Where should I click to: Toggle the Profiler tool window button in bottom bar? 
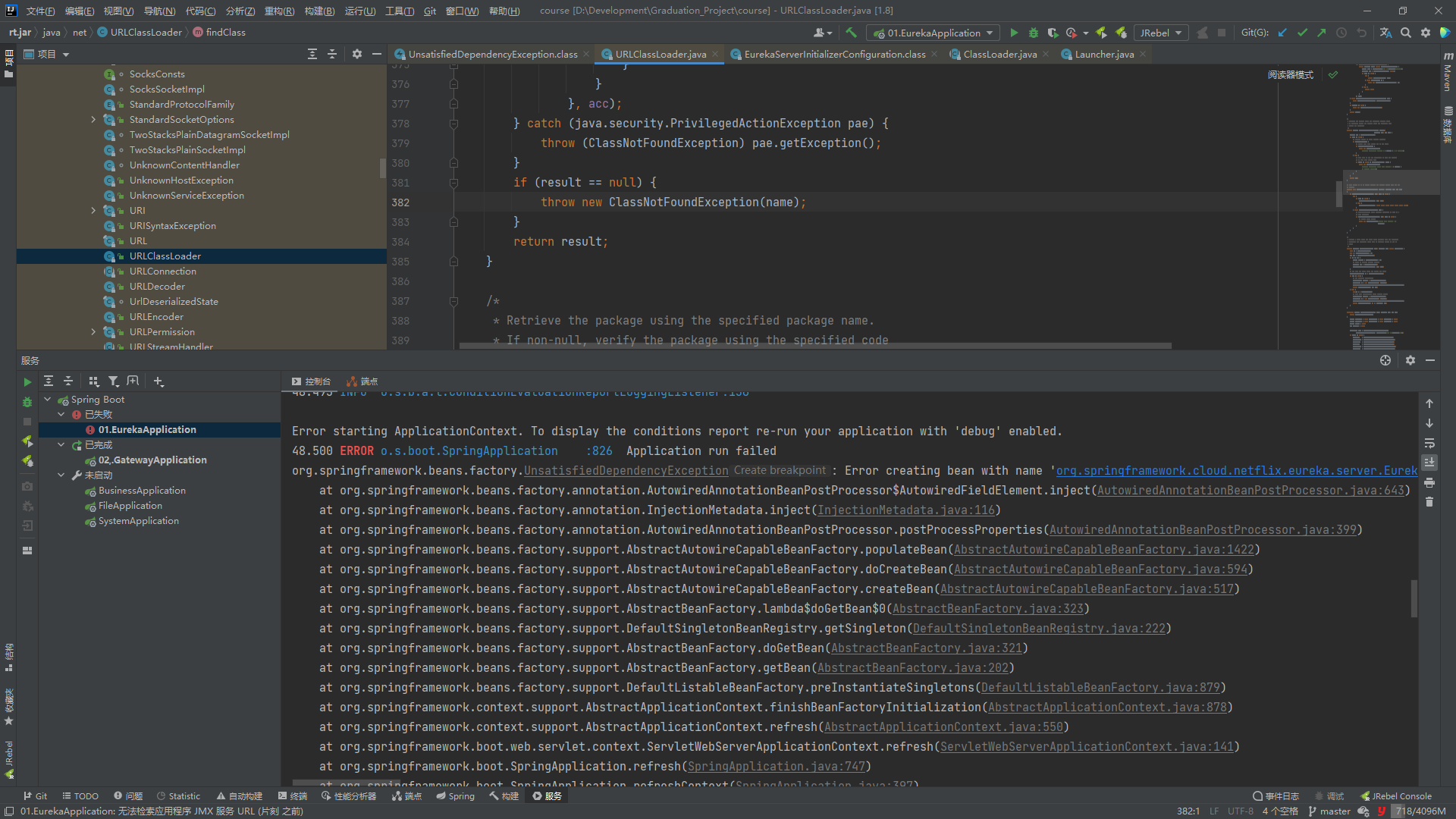(349, 795)
